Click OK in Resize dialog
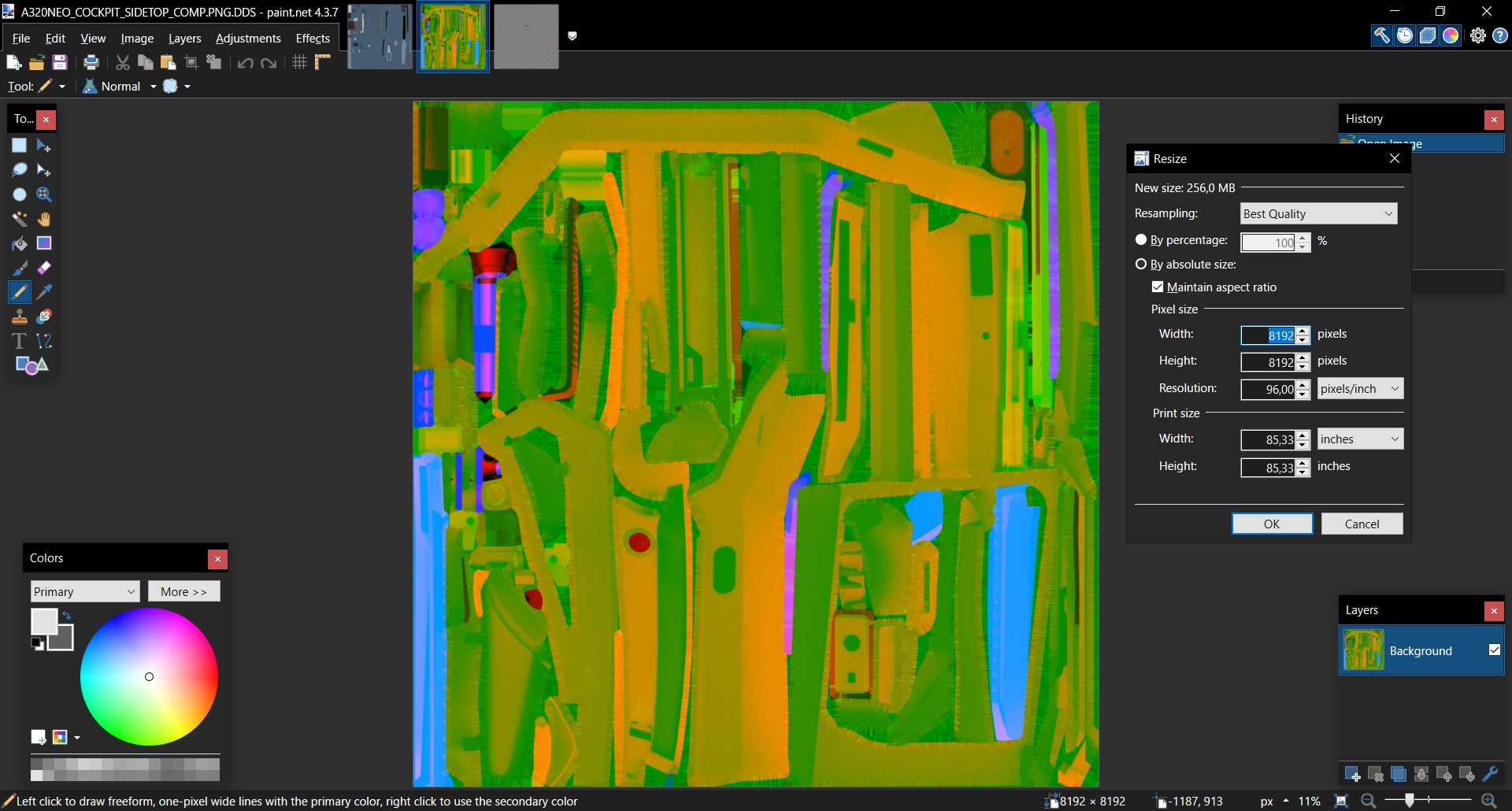This screenshot has height=811, width=1512. tap(1272, 524)
